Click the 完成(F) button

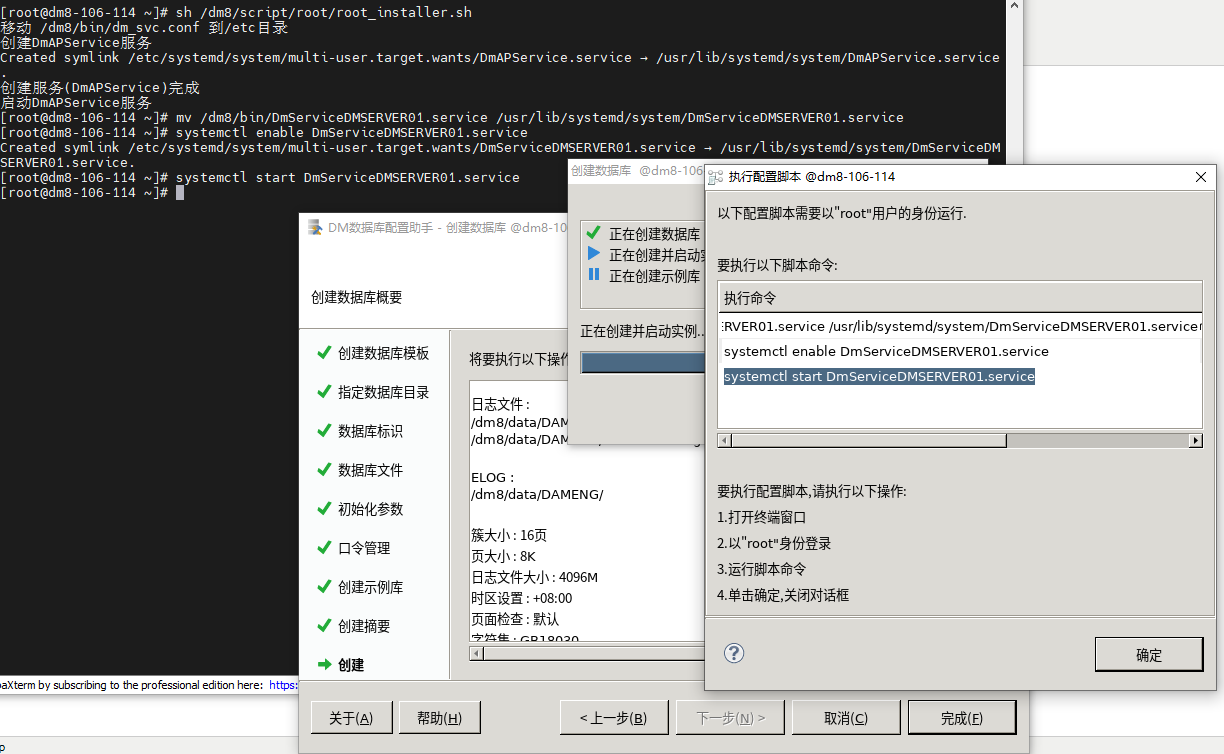click(961, 717)
